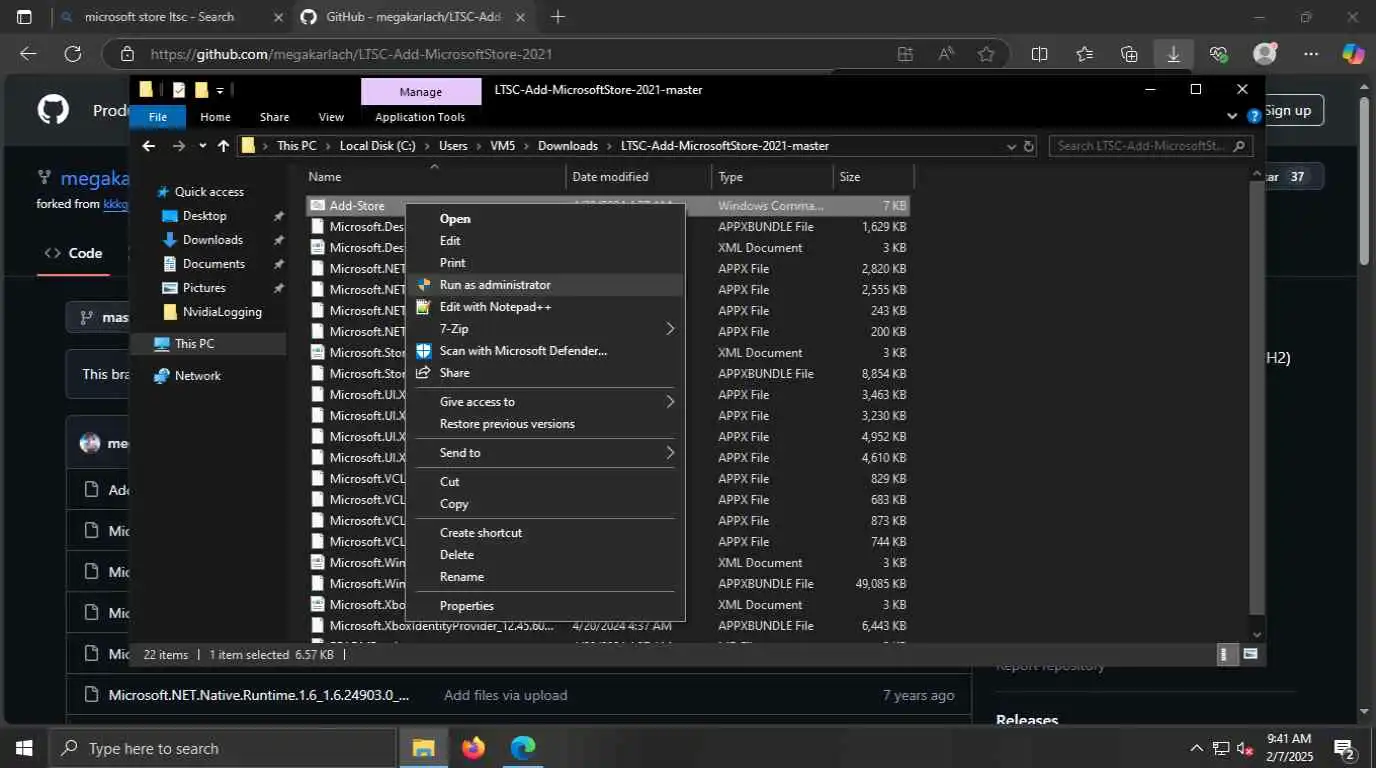
Task: Open a new browser tab
Action: (x=558, y=17)
